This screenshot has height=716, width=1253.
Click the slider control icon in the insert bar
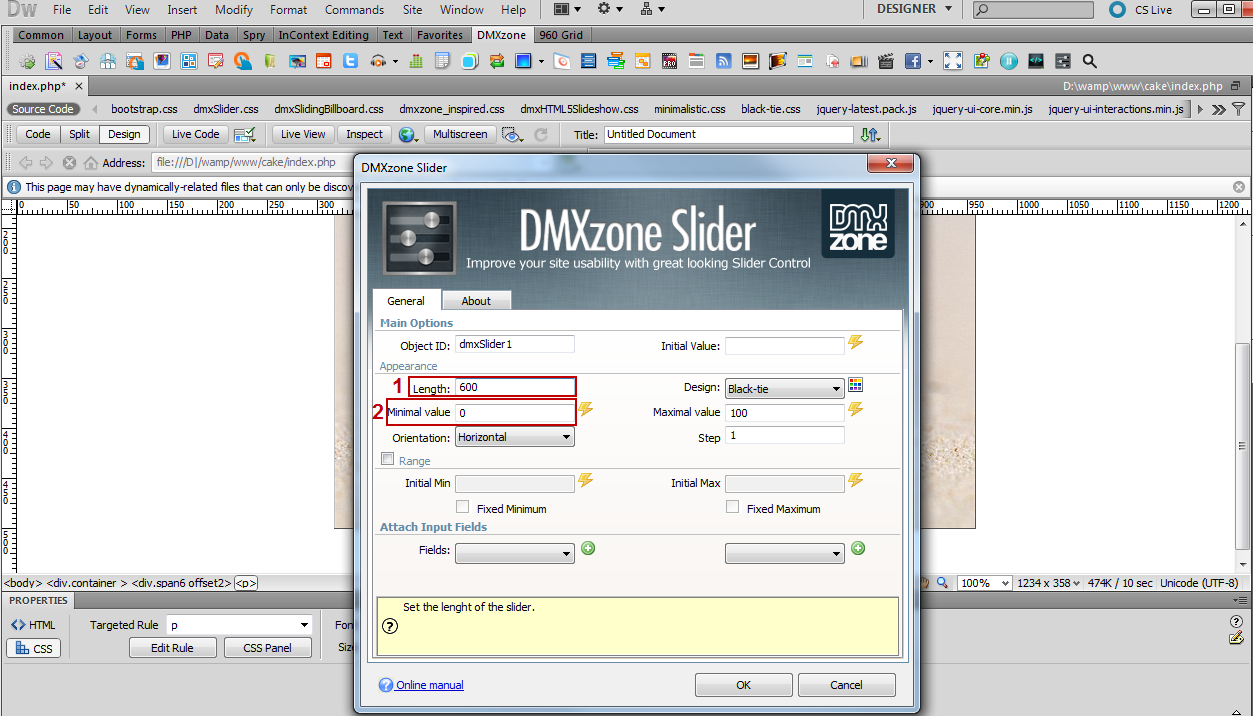point(1063,61)
